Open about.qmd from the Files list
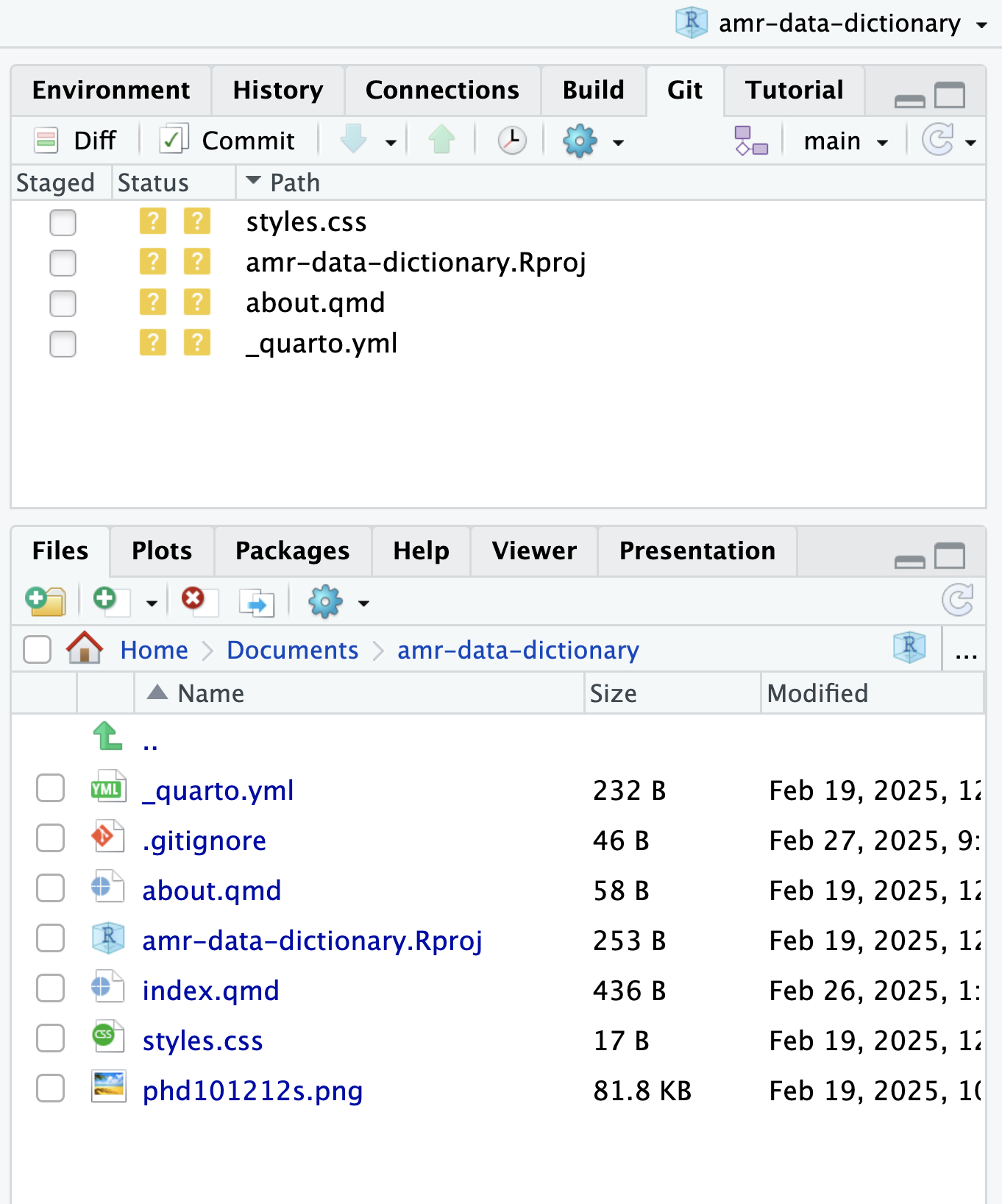 (212, 890)
